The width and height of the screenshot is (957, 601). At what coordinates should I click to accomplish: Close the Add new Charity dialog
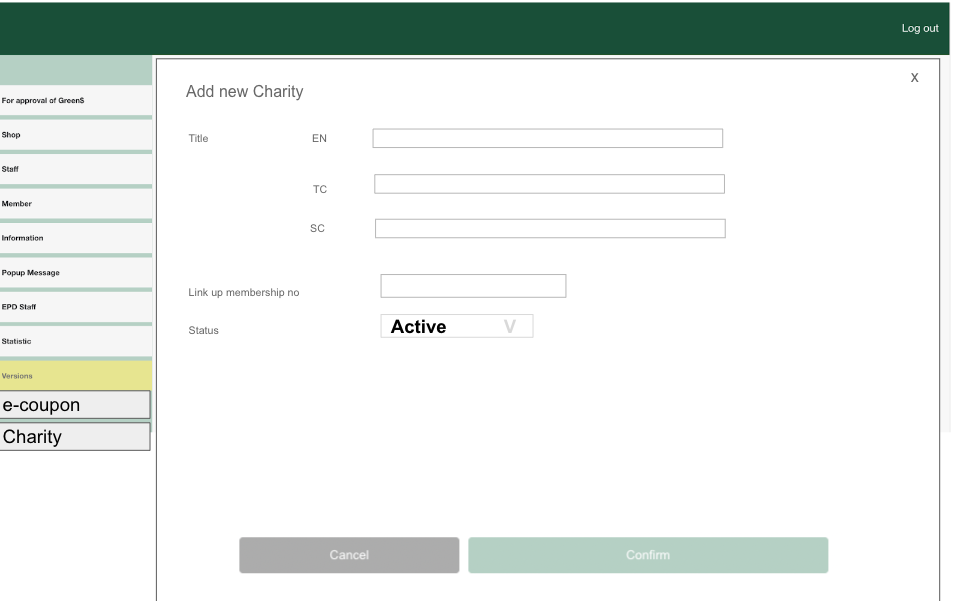click(x=914, y=78)
